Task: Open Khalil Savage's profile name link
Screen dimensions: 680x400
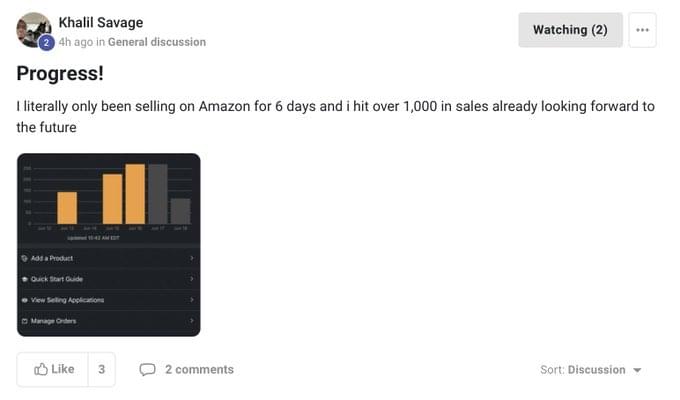Action: [x=101, y=22]
